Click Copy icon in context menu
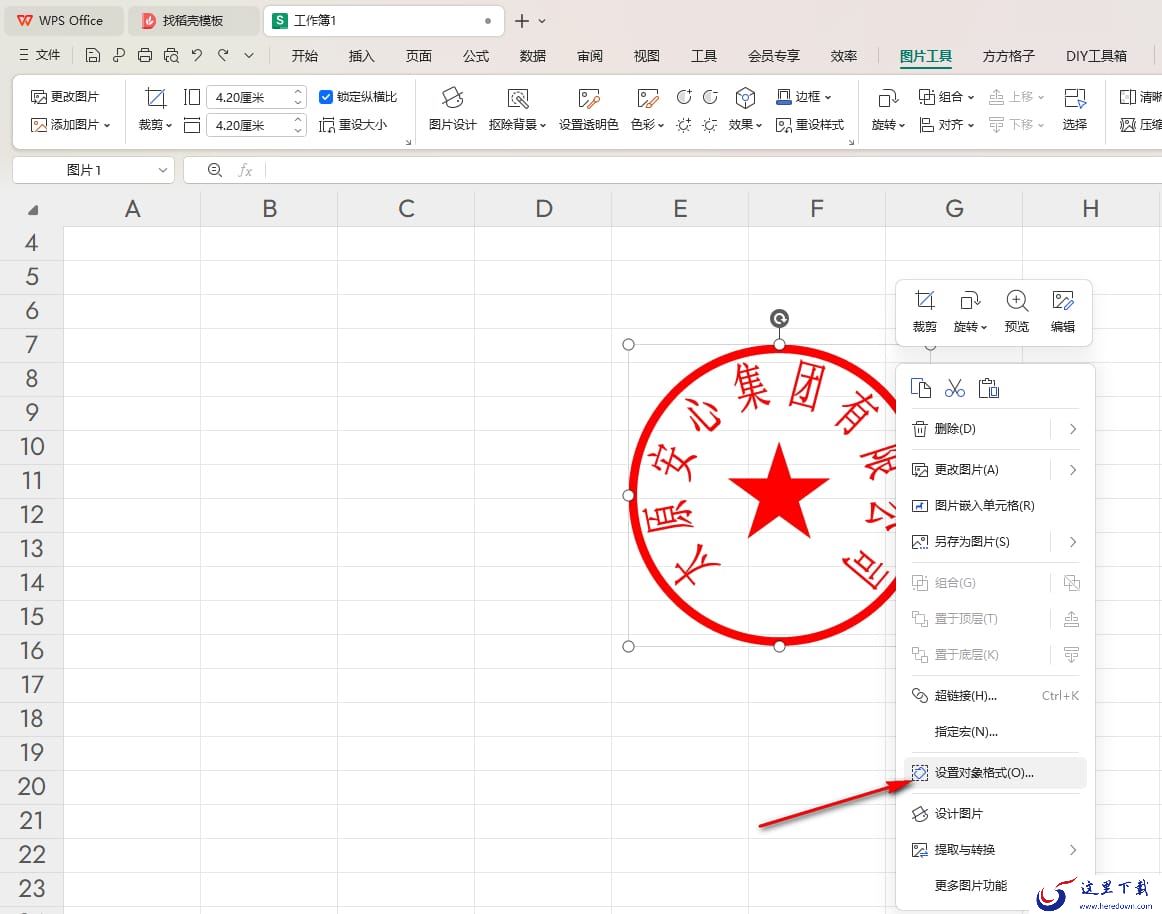Viewport: 1162px width, 914px height. click(920, 388)
